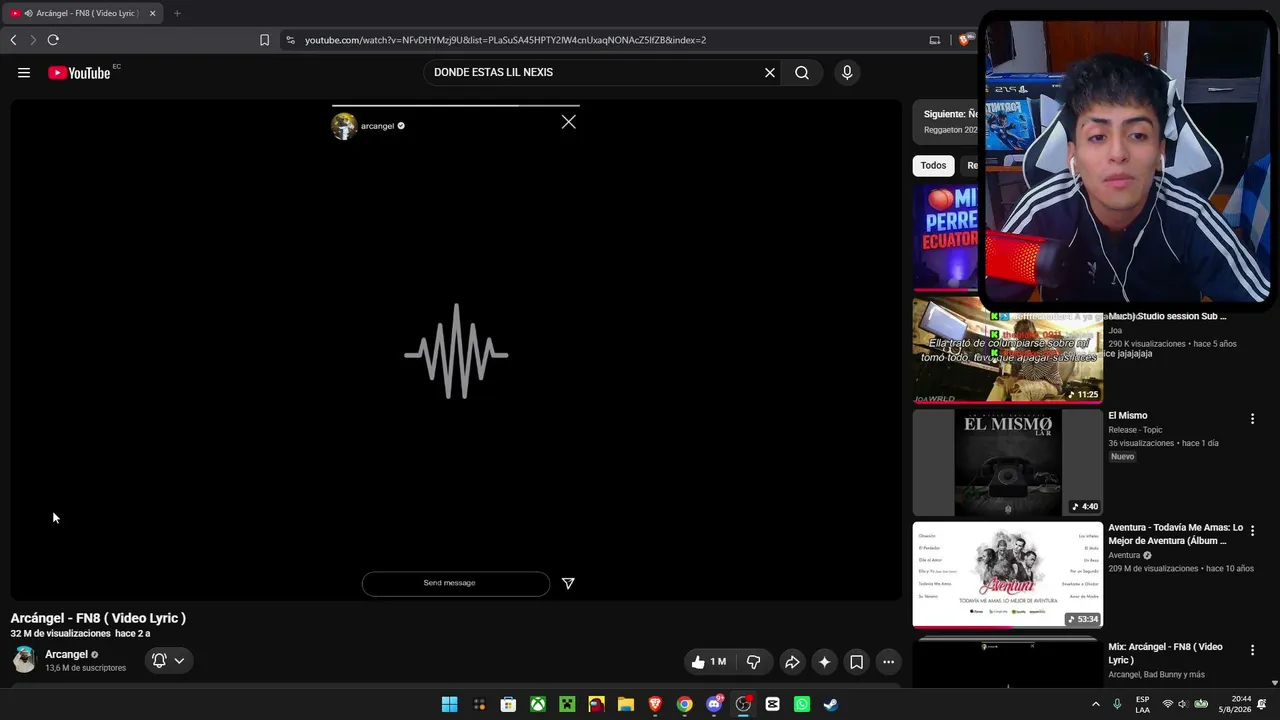This screenshot has height=720, width=1280.
Task: Share the video with the arrow icon
Action: [x=792, y=662]
